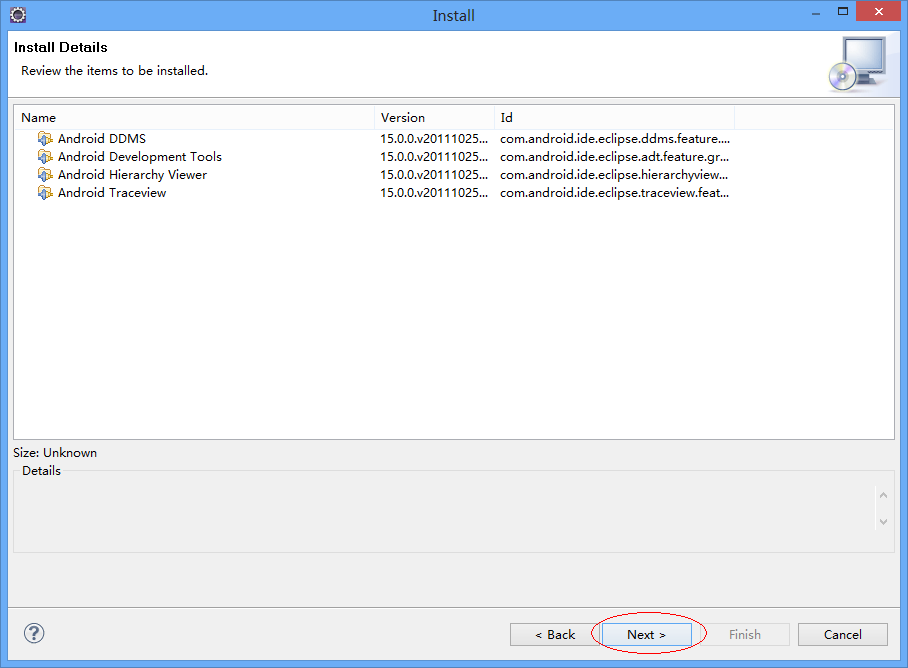Click the com.android.ide.eclipse.ddms.feature id cell
The image size is (908, 668).
[614, 139]
